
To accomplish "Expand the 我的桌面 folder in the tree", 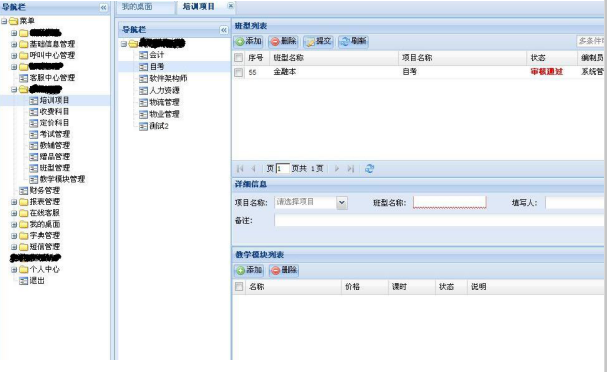I will click(14, 224).
